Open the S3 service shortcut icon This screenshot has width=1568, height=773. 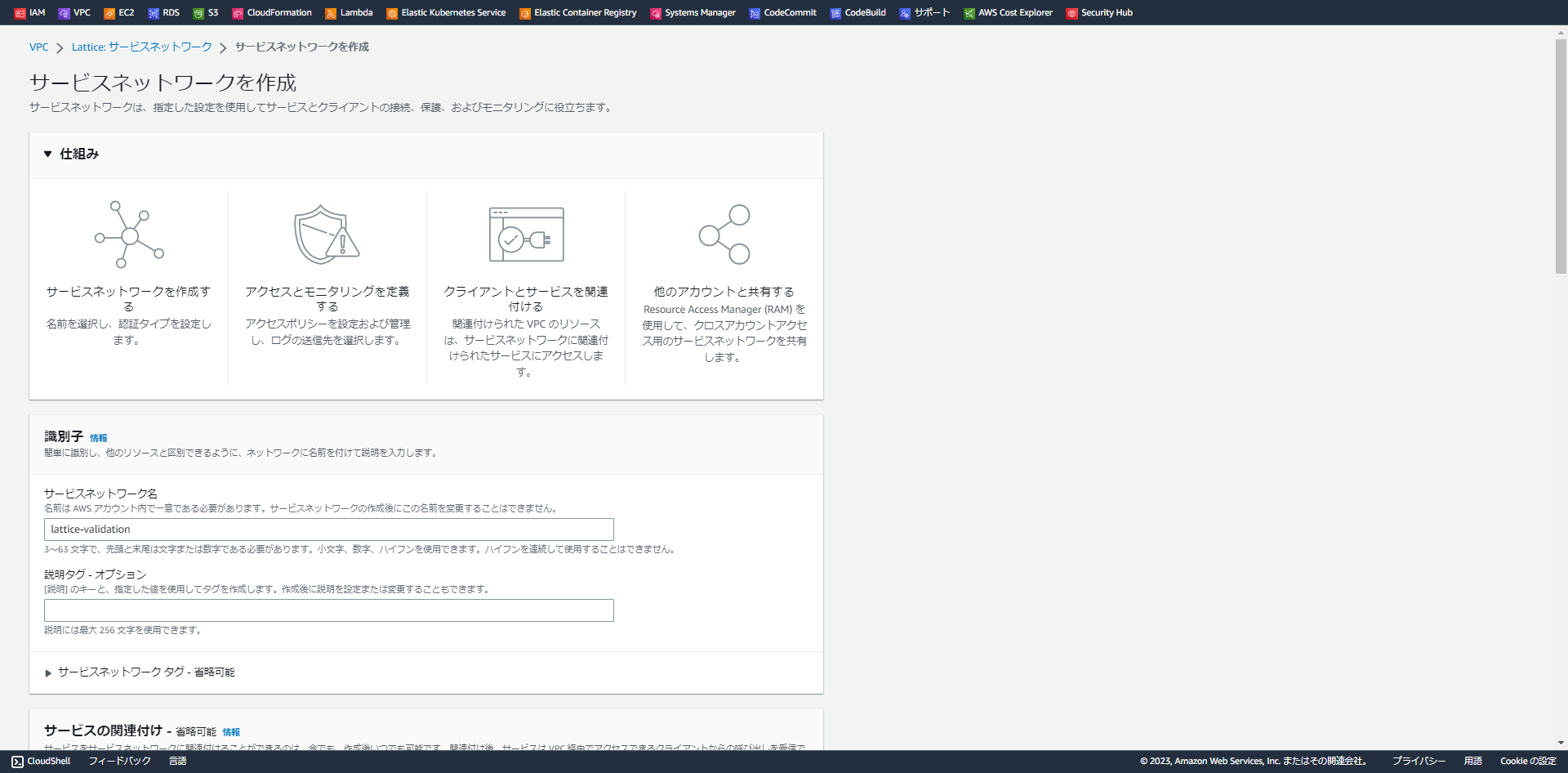(198, 13)
